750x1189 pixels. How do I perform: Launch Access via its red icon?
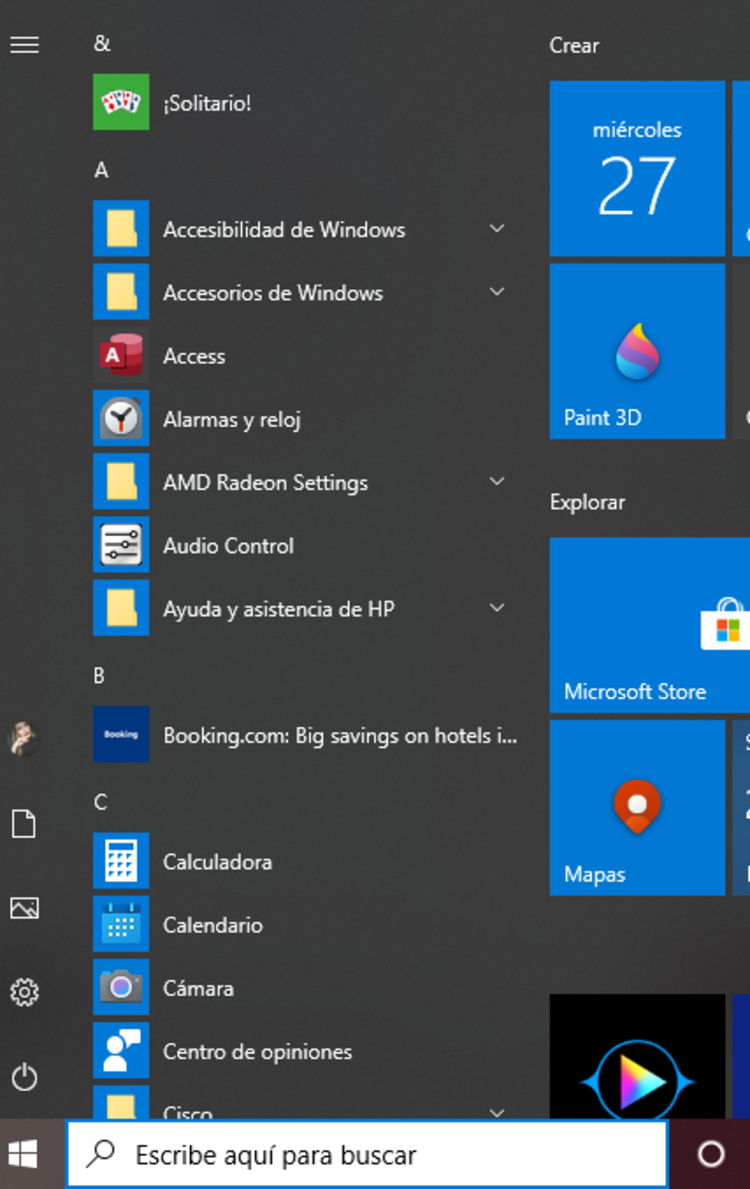pos(121,355)
